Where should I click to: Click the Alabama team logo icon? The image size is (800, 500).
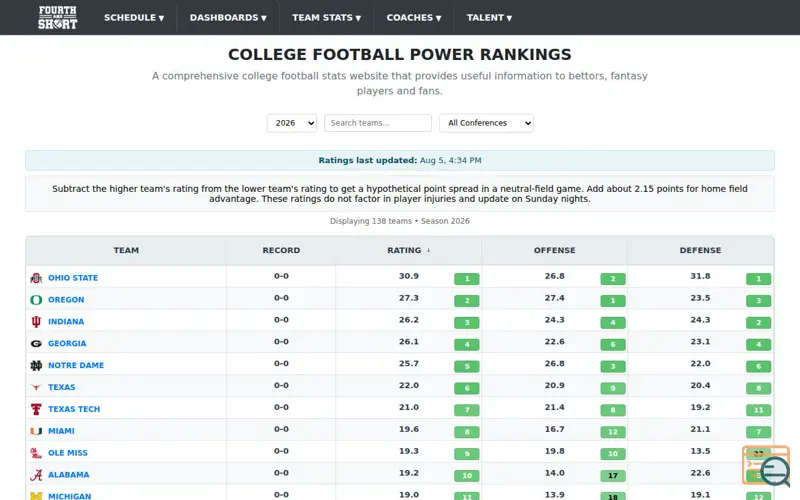(x=36, y=475)
